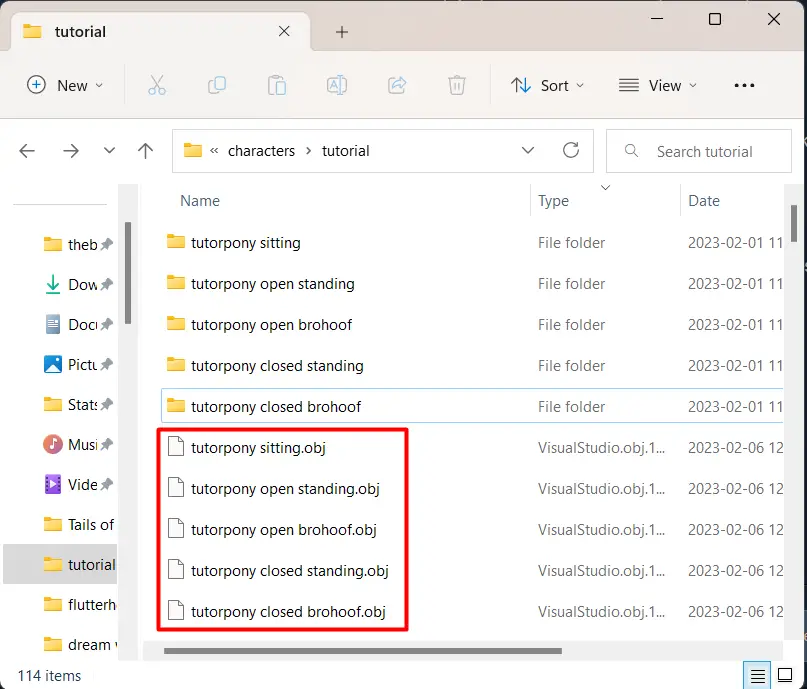Click the Rename icon in toolbar
The height and width of the screenshot is (689, 807).
[x=337, y=85]
